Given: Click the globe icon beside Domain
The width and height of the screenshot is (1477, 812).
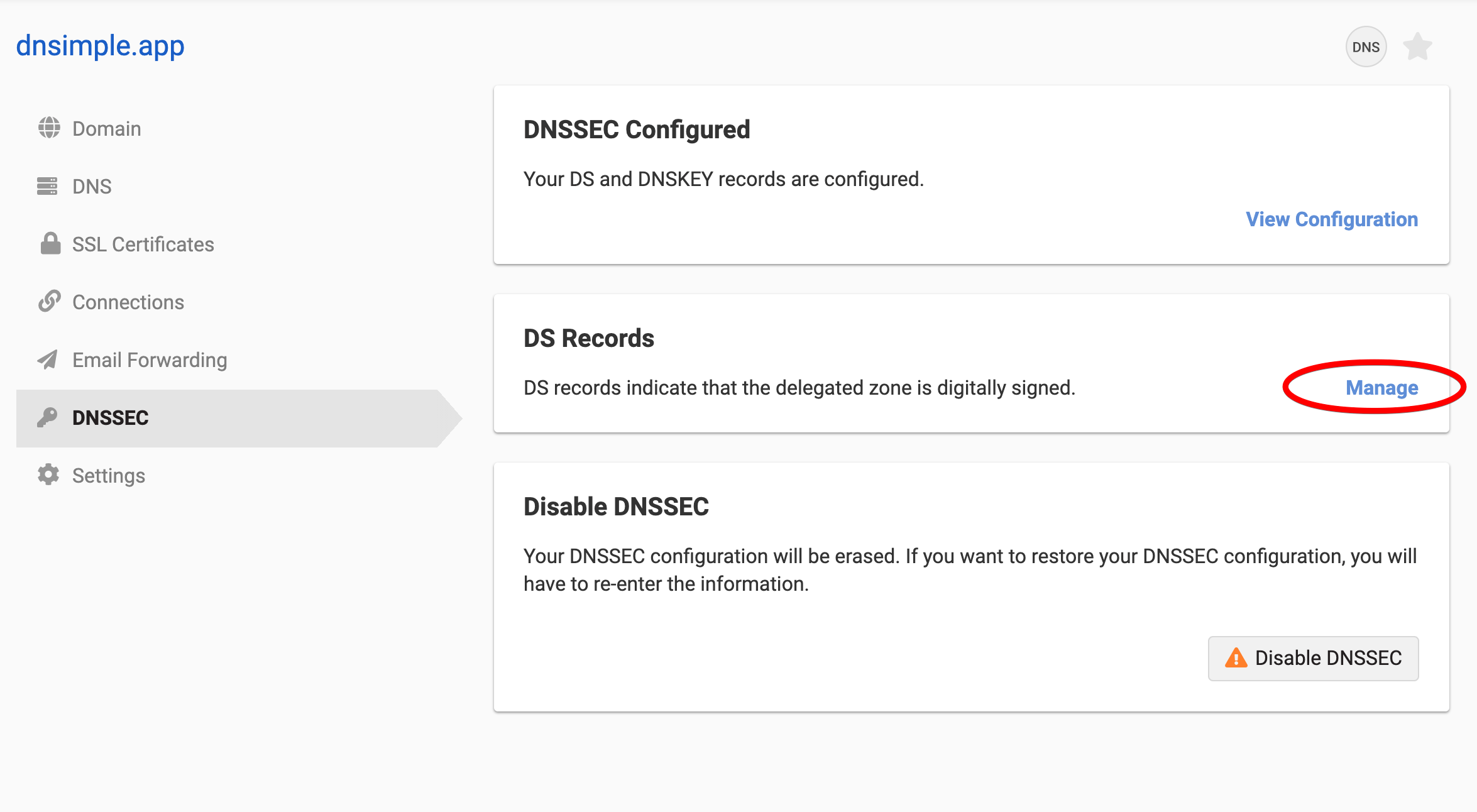Looking at the screenshot, I should (x=49, y=128).
